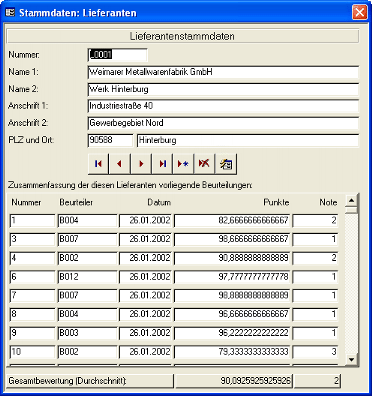The width and height of the screenshot is (372, 396).
Task: Click the scrollbar up arrow of the list
Action: (x=351, y=201)
